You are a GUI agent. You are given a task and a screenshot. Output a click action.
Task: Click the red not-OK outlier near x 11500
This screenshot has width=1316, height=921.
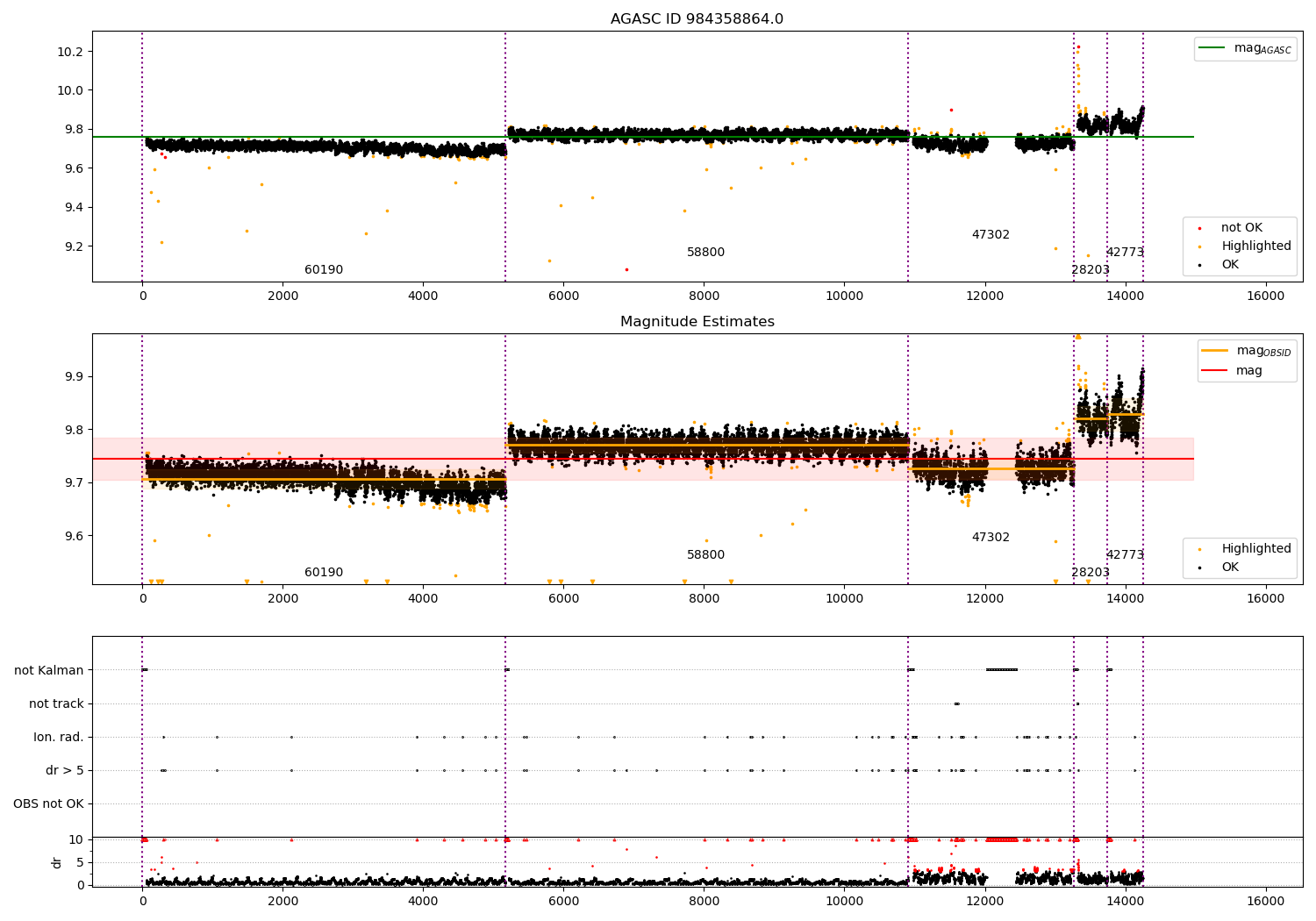(x=951, y=111)
